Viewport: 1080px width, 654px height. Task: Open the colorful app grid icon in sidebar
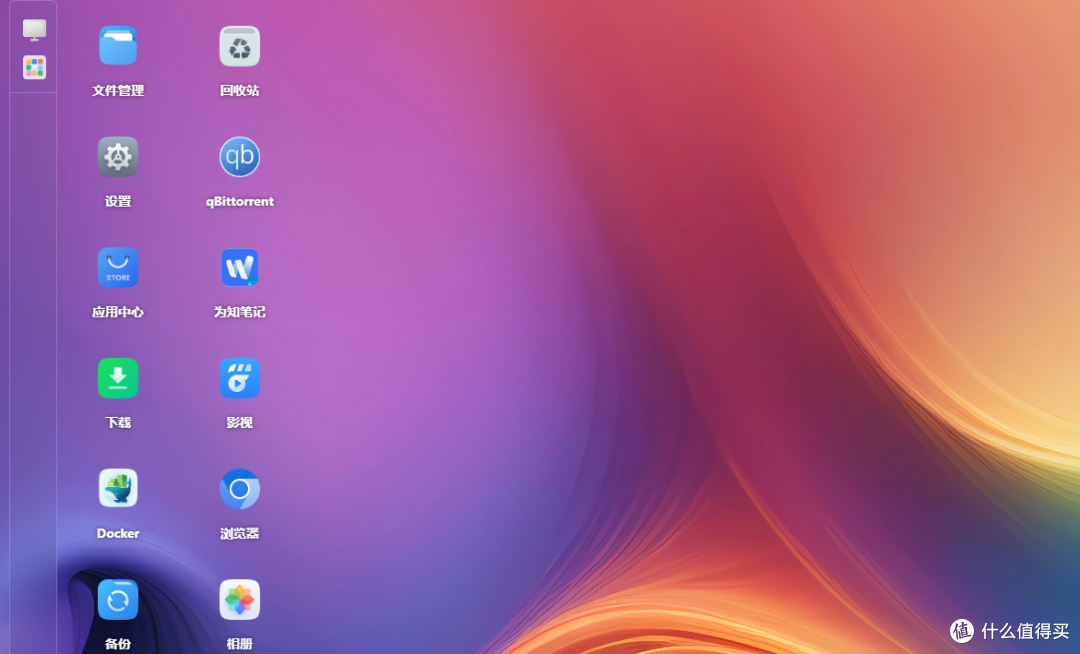[34, 67]
